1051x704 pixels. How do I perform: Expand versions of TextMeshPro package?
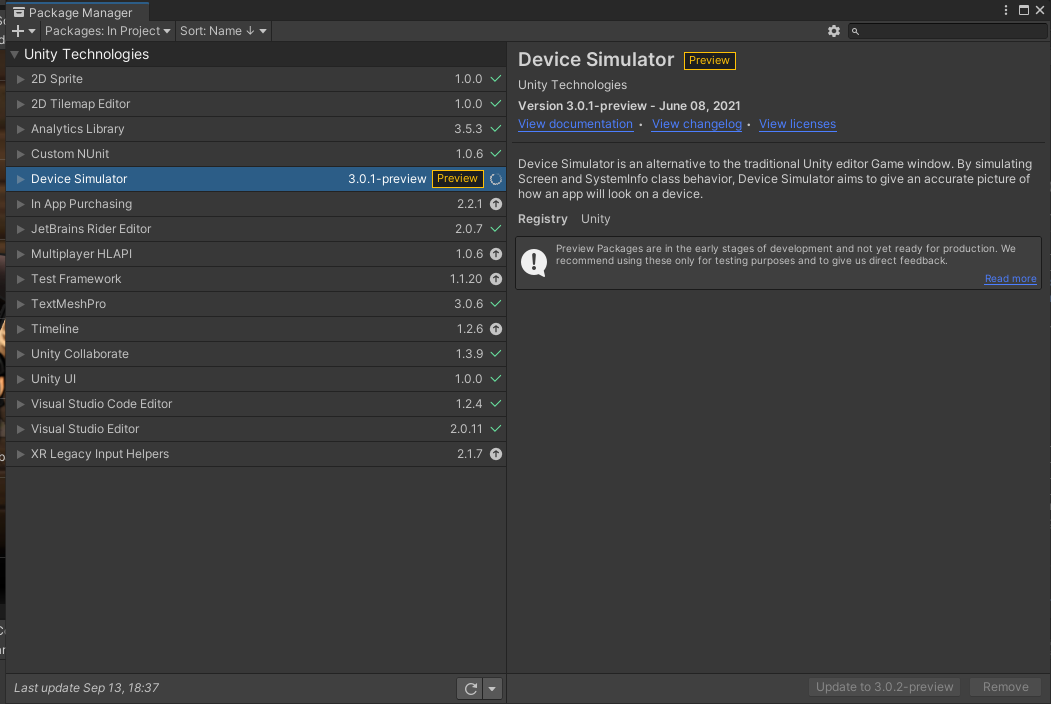(x=21, y=304)
